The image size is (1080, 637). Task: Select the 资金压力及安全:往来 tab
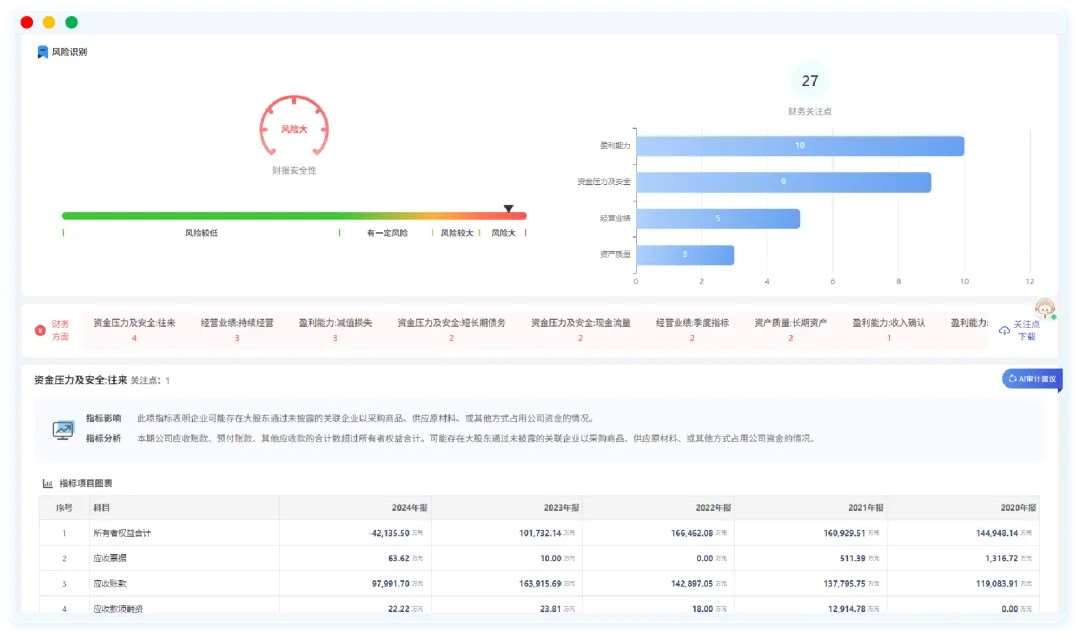(134, 330)
